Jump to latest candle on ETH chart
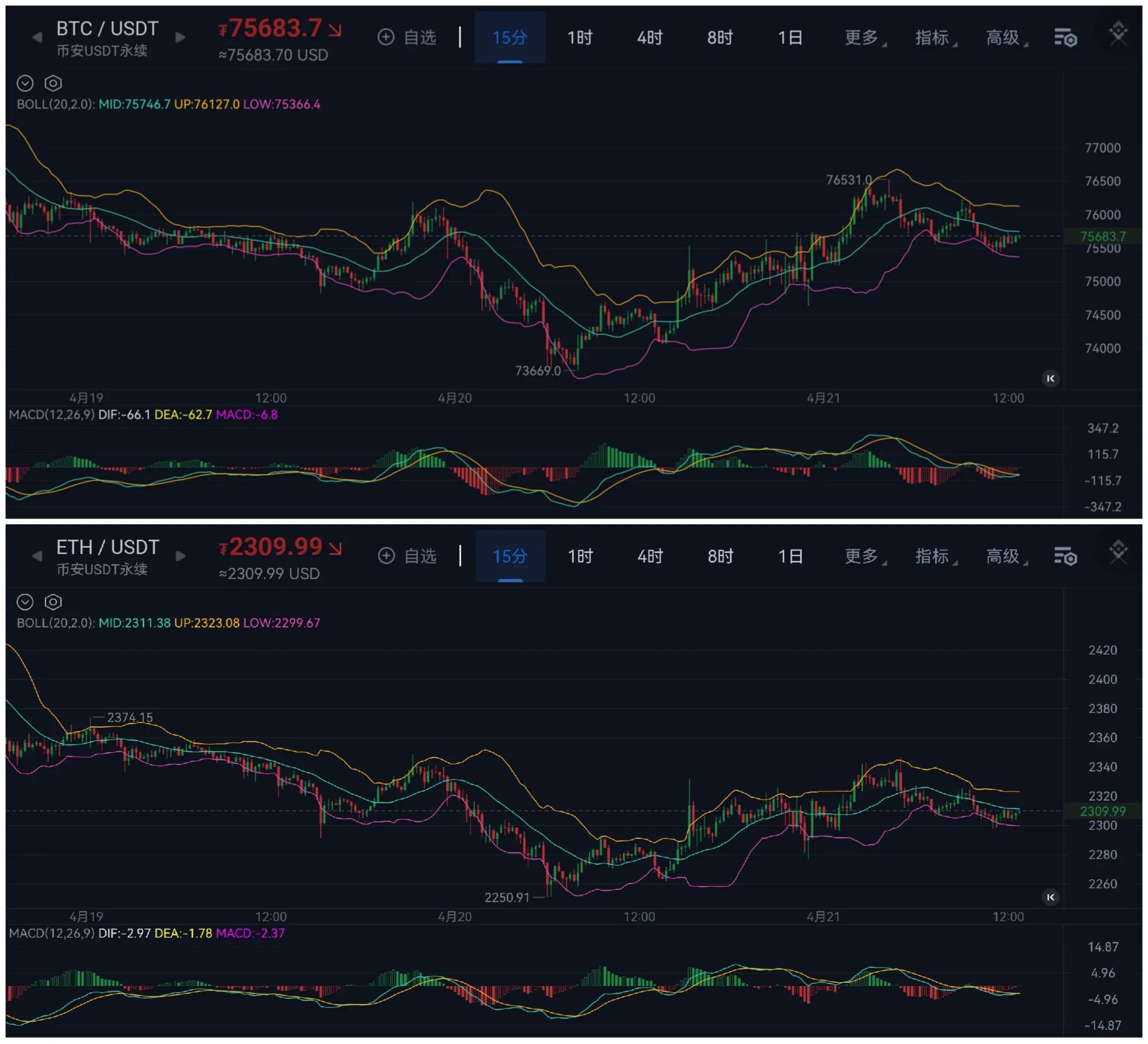The image size is (1148, 1044). click(x=1051, y=897)
